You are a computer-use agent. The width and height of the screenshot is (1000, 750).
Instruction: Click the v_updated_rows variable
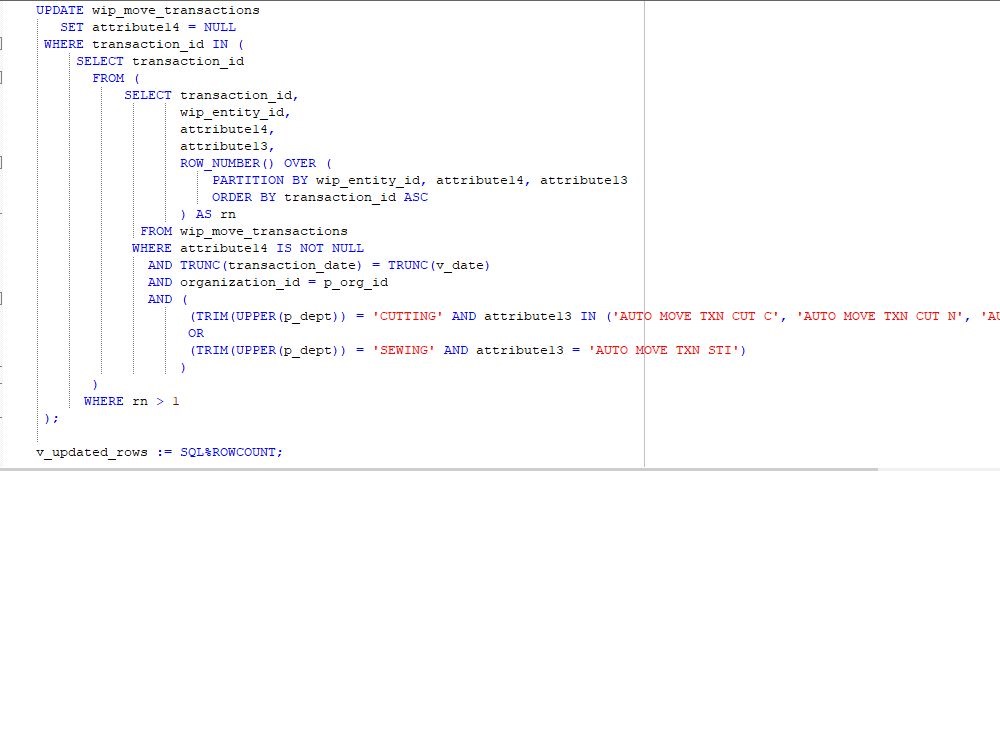[92, 452]
